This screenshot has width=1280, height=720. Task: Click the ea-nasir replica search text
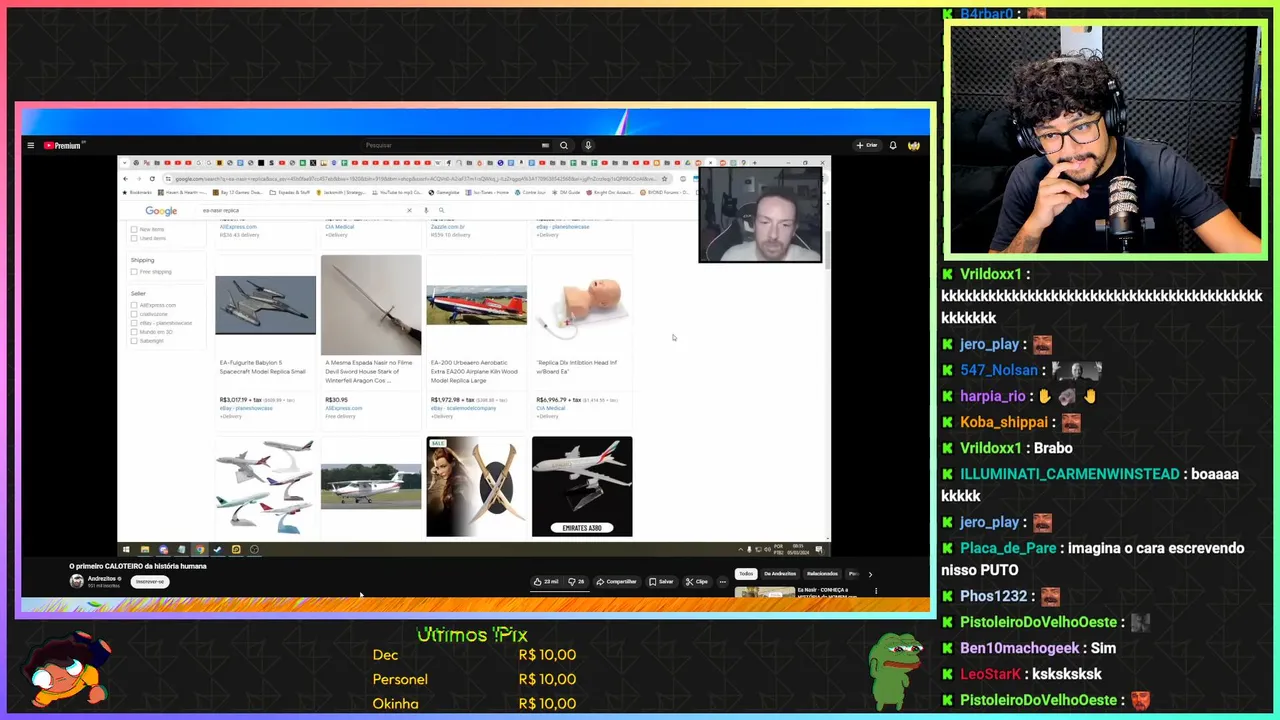tap(221, 211)
